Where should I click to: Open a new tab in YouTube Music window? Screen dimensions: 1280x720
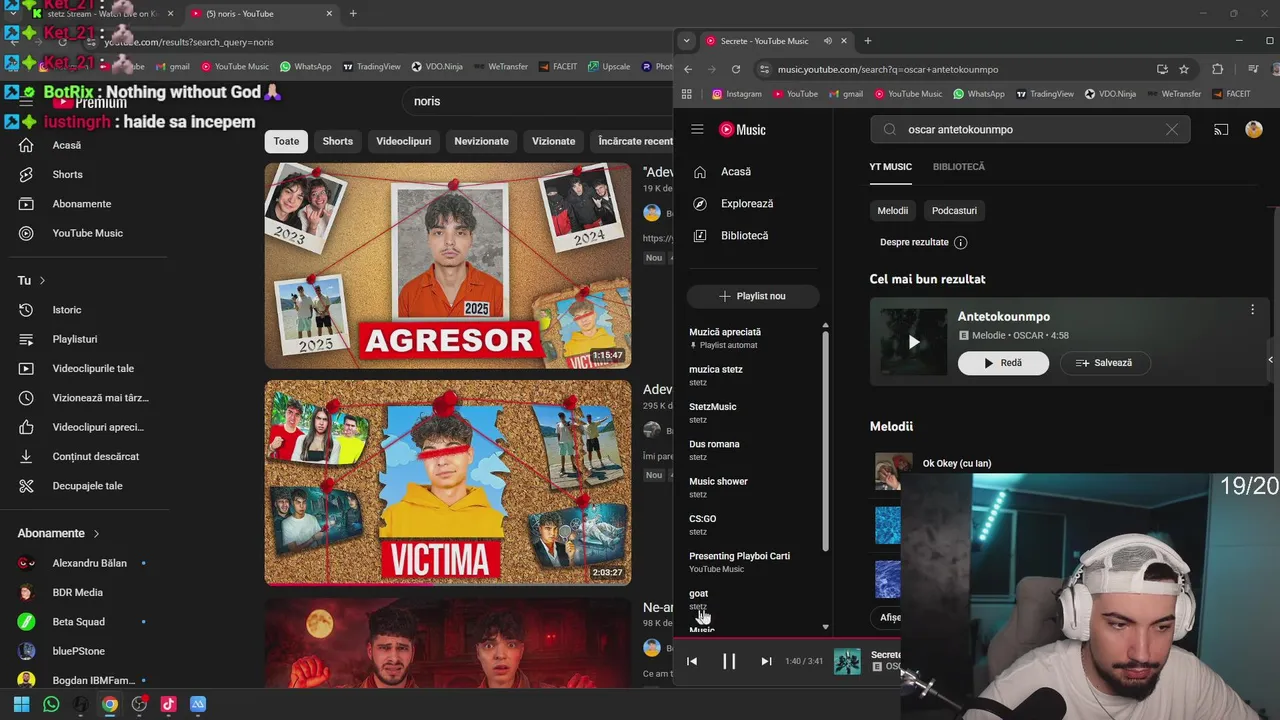[x=867, y=41]
